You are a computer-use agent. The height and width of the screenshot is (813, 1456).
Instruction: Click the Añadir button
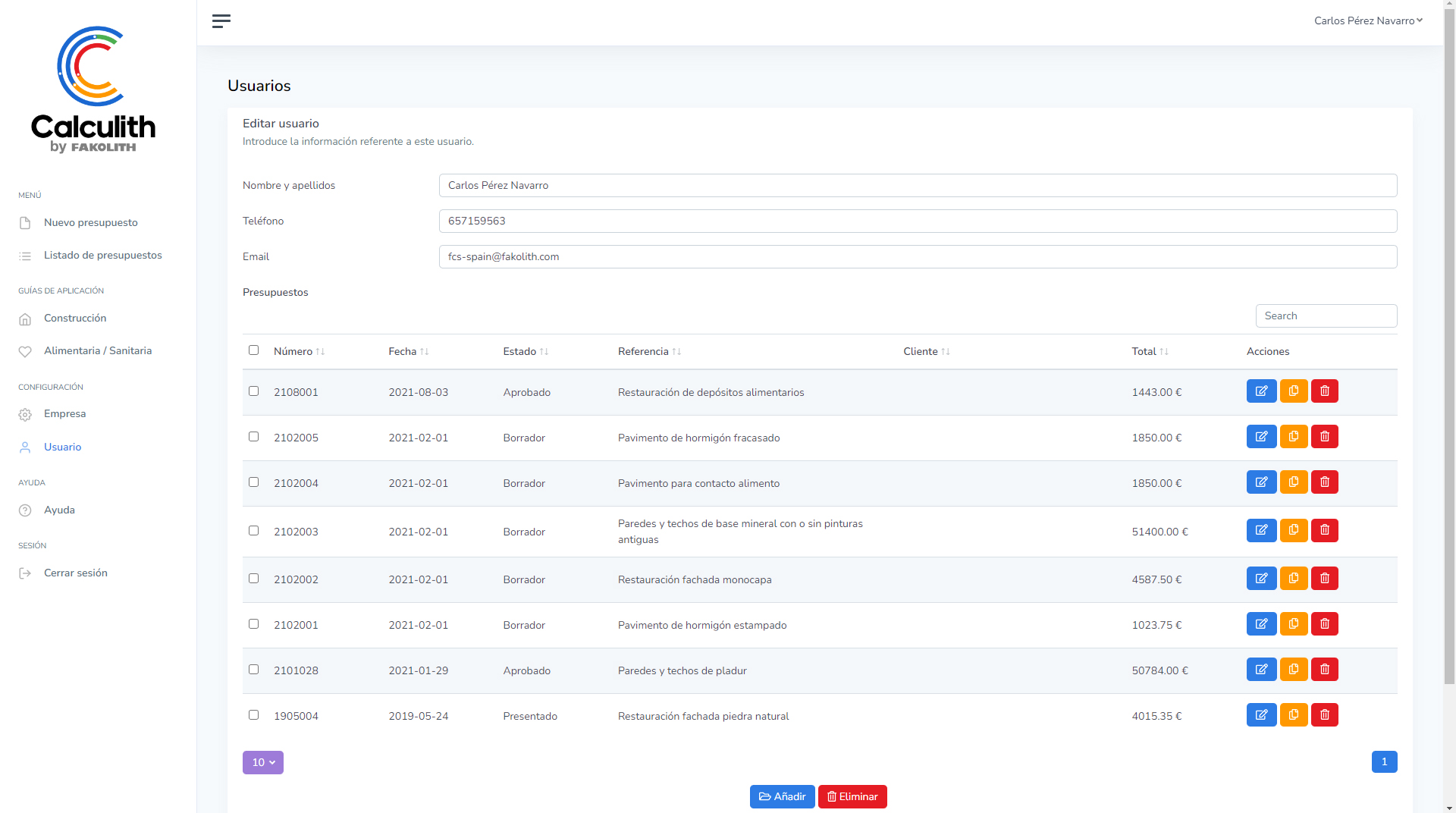pos(782,797)
